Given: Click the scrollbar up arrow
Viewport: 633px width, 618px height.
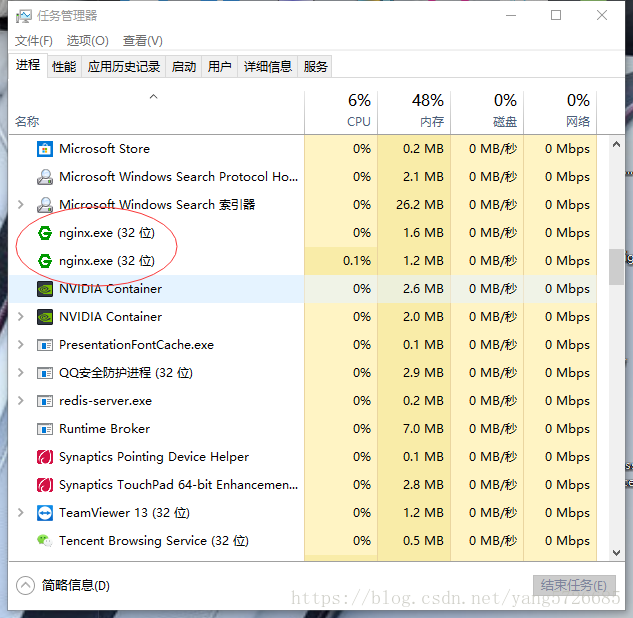Looking at the screenshot, I should [x=616, y=144].
